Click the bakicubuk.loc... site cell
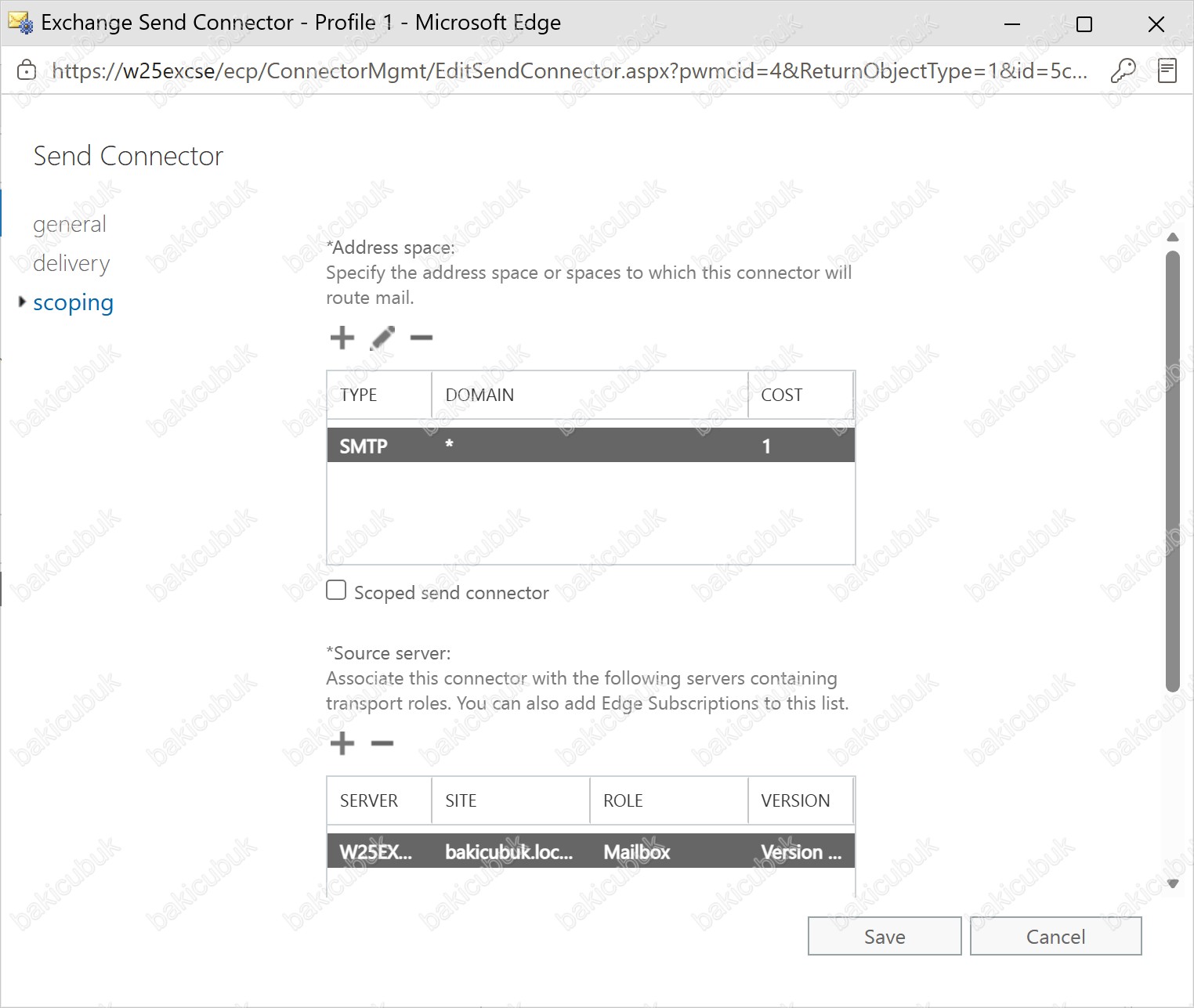The height and width of the screenshot is (1008, 1194). point(509,851)
